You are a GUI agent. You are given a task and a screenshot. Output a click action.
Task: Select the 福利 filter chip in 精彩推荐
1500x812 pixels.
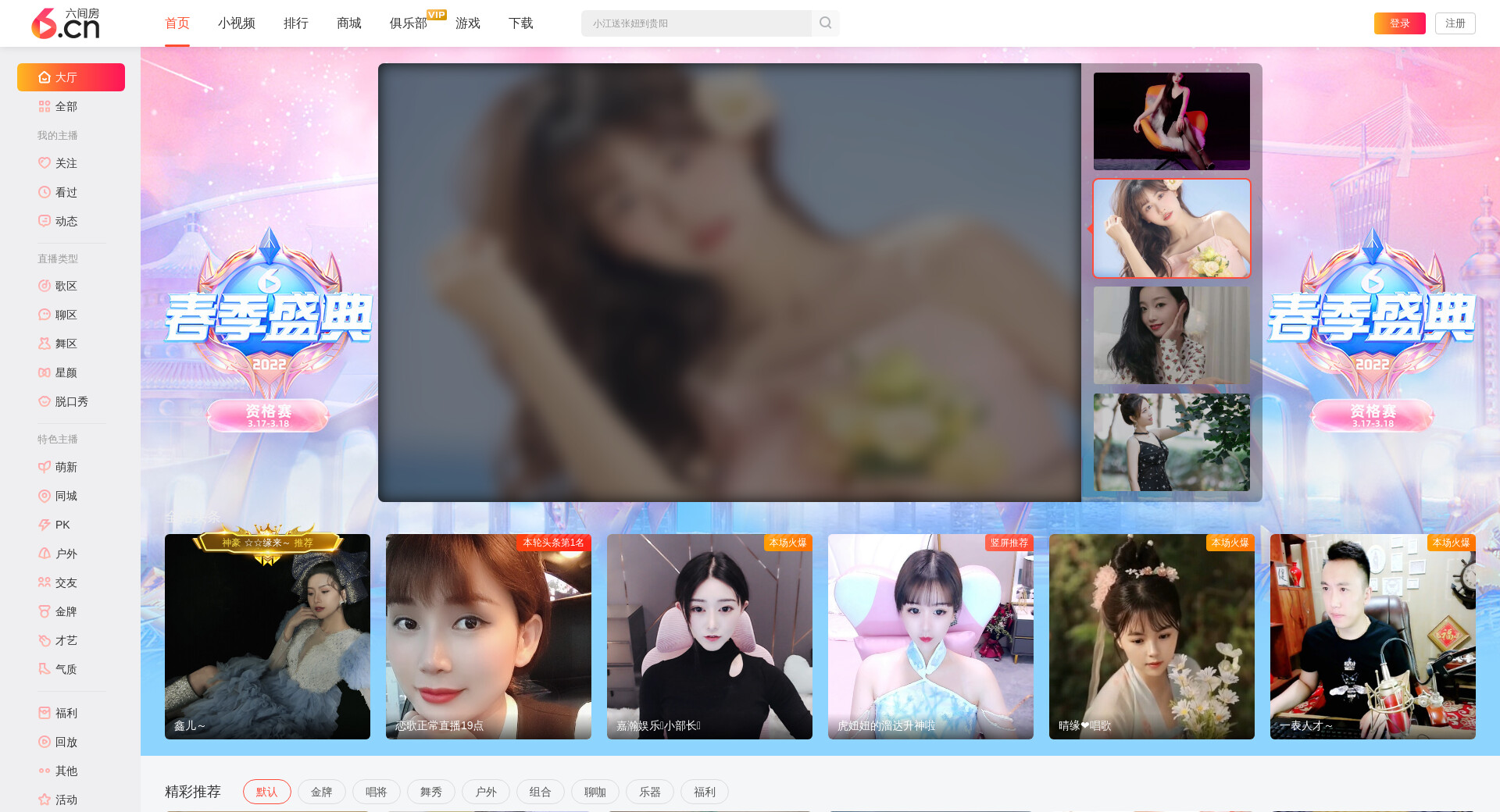click(705, 792)
